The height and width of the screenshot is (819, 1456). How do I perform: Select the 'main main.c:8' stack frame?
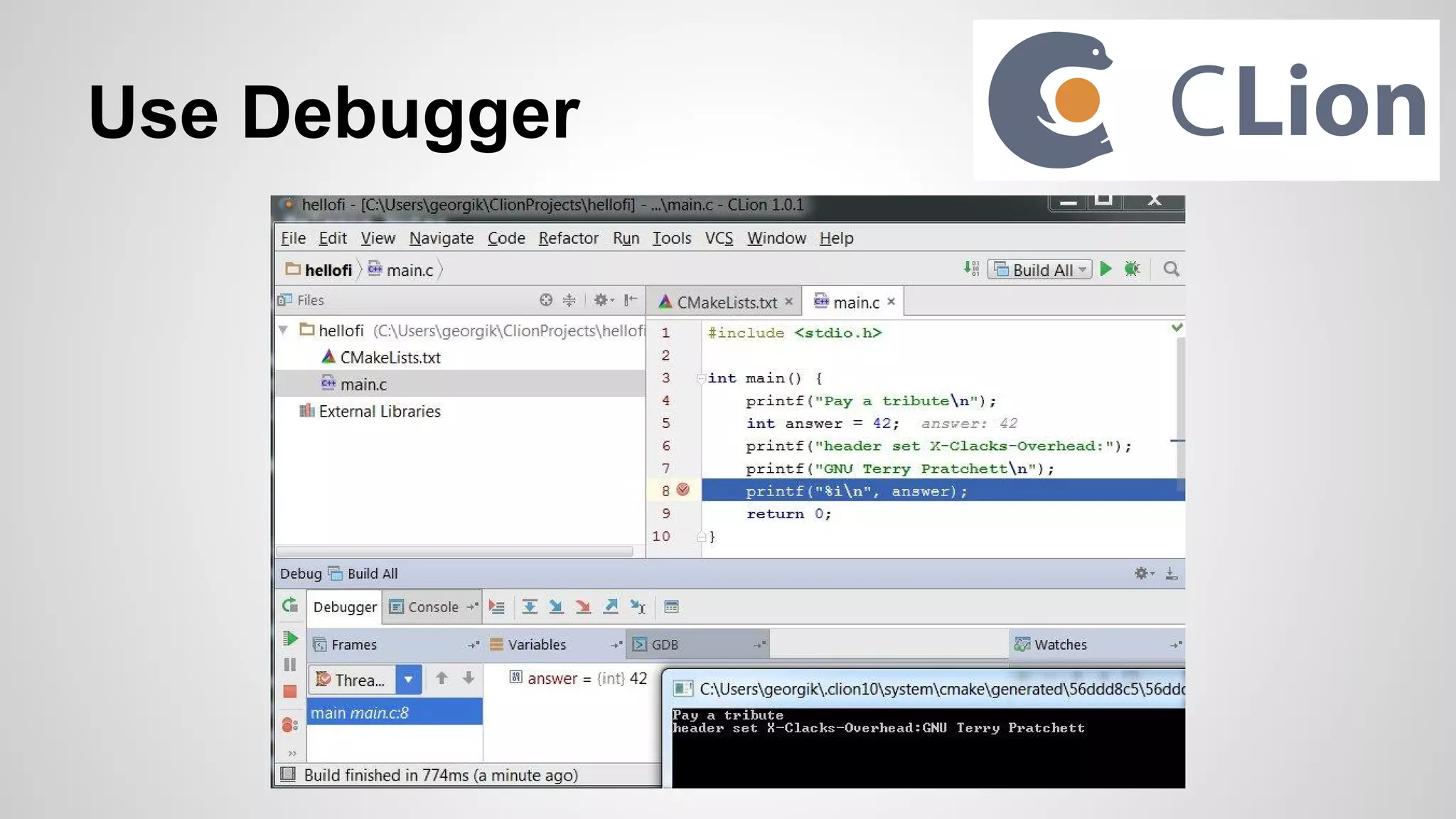click(395, 712)
